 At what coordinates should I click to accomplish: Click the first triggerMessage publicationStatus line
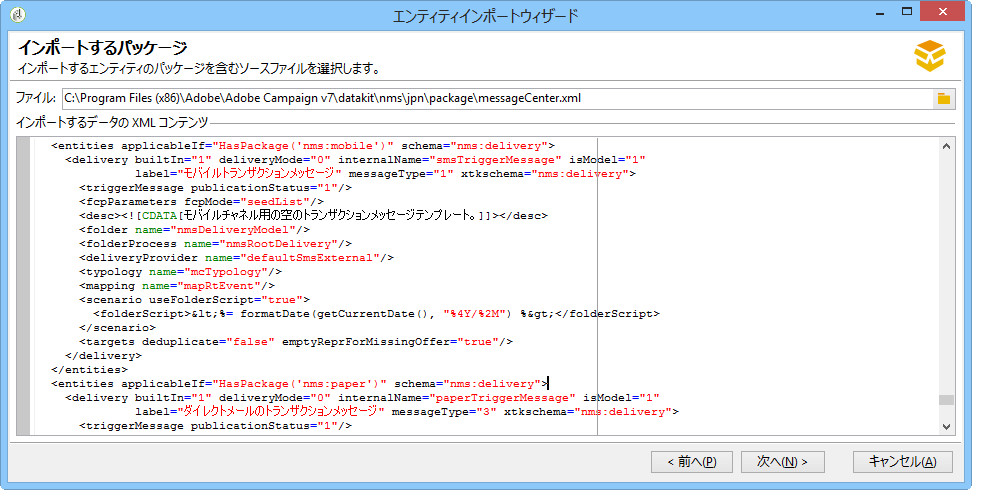coord(216,188)
